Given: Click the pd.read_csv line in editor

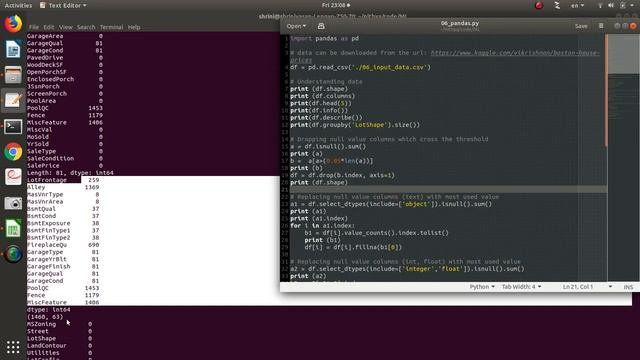Looking at the screenshot, I should [360, 67].
